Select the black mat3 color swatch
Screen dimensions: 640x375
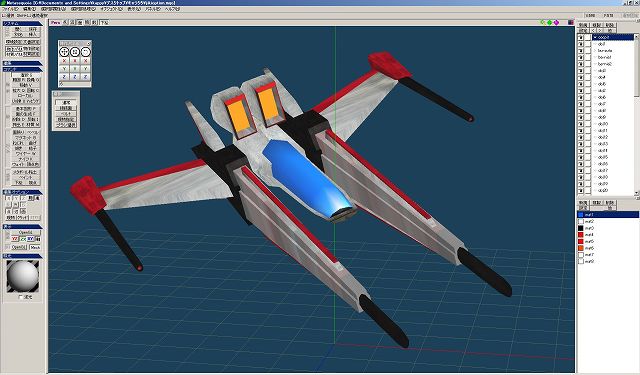pyautogui.click(x=581, y=228)
